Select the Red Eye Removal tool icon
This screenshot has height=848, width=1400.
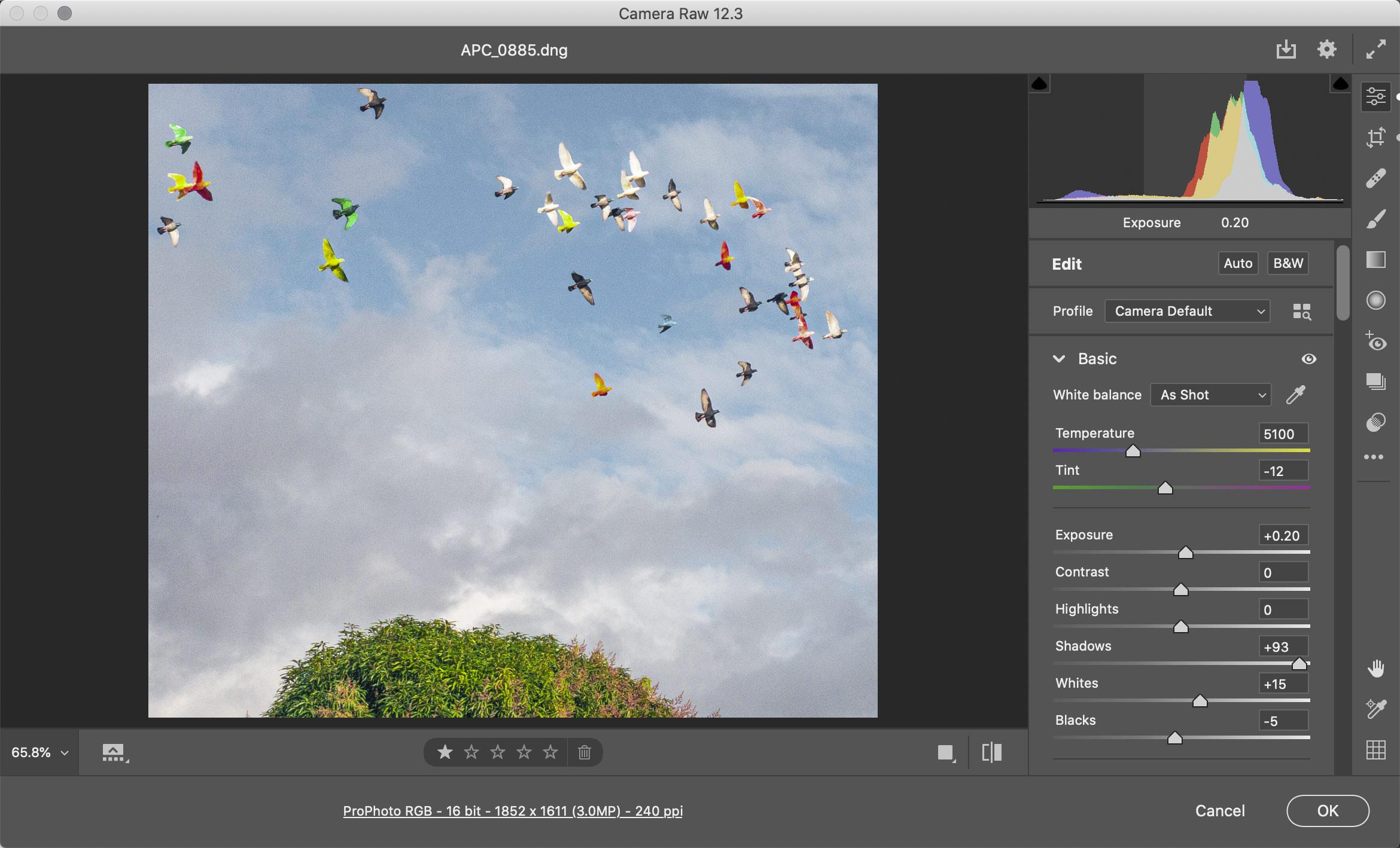point(1376,341)
